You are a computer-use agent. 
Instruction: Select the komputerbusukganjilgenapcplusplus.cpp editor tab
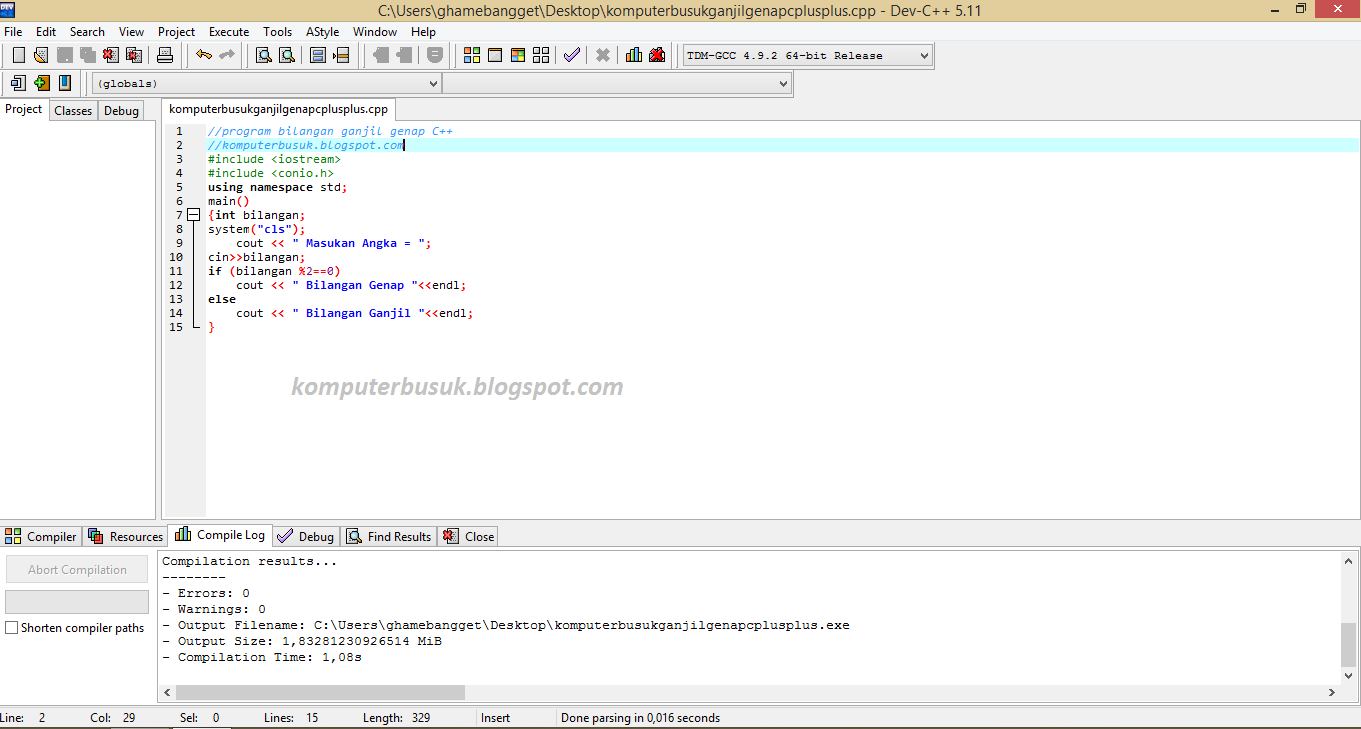(x=279, y=109)
